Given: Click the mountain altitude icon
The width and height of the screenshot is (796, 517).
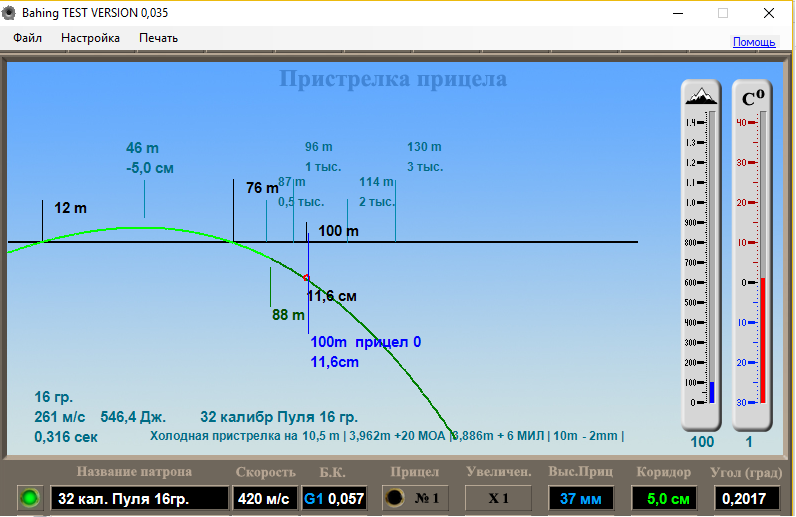Looking at the screenshot, I should tap(700, 96).
